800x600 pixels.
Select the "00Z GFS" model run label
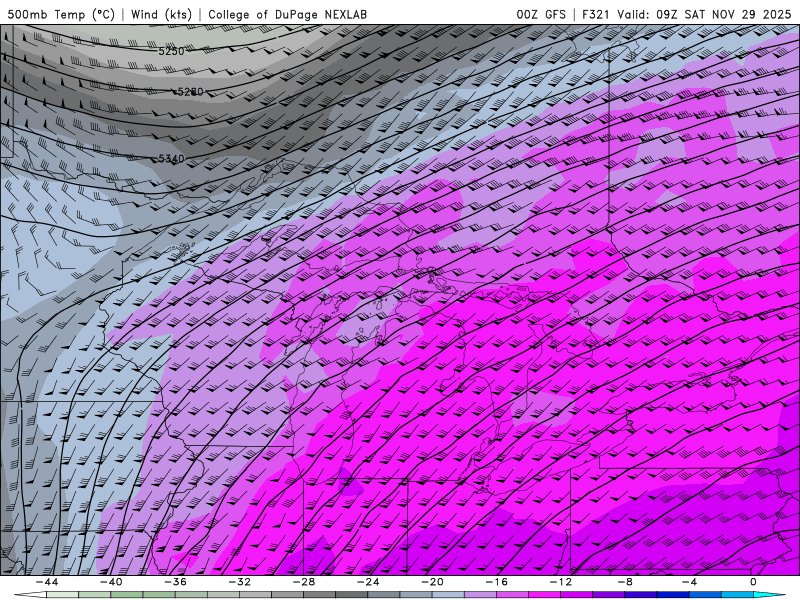(541, 14)
